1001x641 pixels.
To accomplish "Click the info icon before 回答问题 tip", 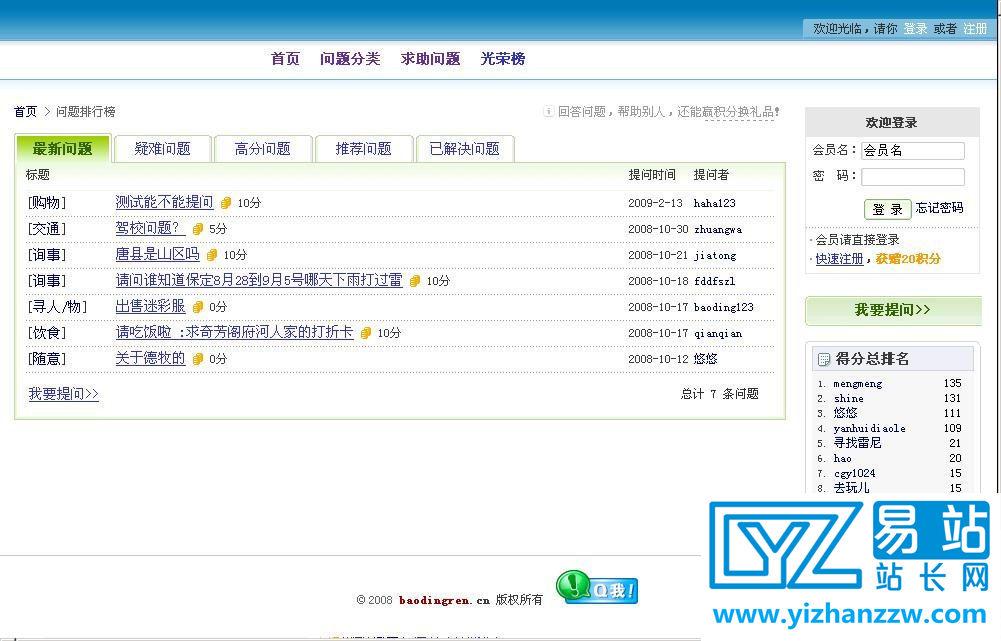I will point(548,112).
